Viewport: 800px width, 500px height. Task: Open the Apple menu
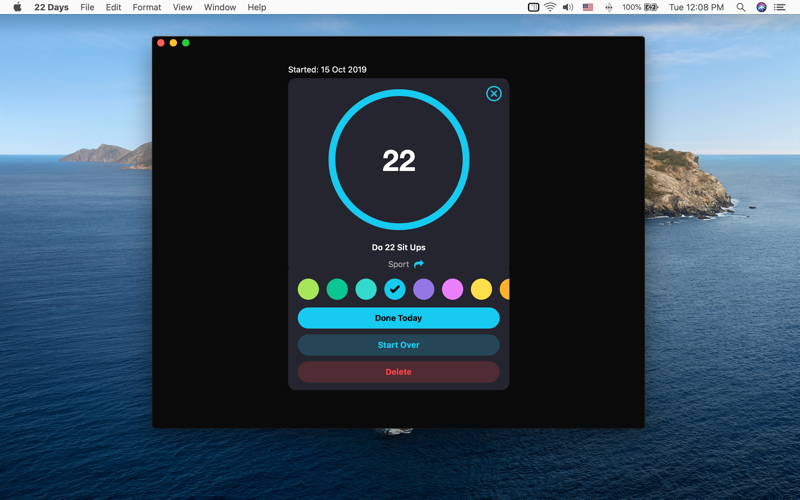click(17, 7)
